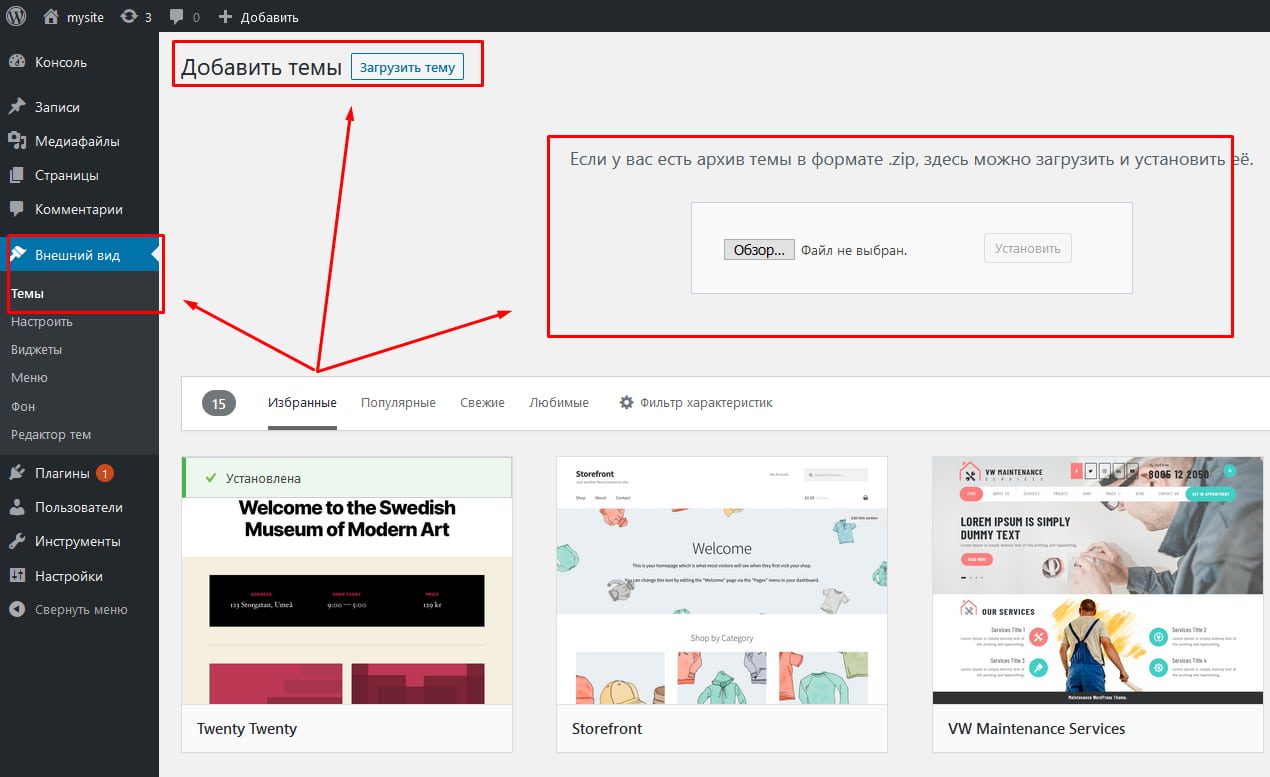The image size is (1270, 777).
Task: Open Фильтр характеристик feature filter
Action: 695,402
